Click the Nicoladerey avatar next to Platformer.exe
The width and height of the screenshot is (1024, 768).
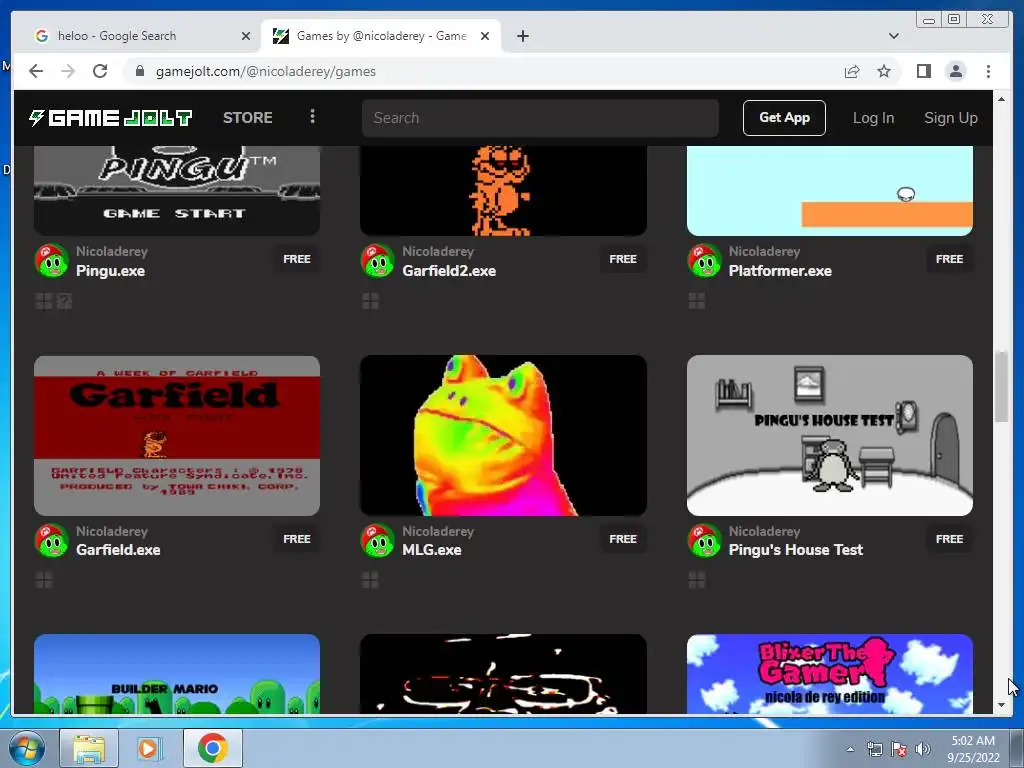(x=704, y=261)
